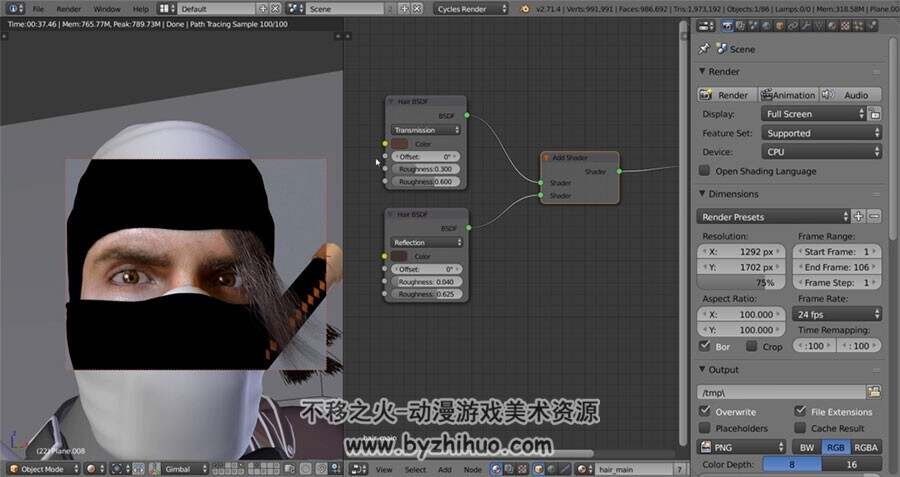Select the Object properties cube tab icon
Viewport: 900px width, 477px height.
click(x=779, y=26)
